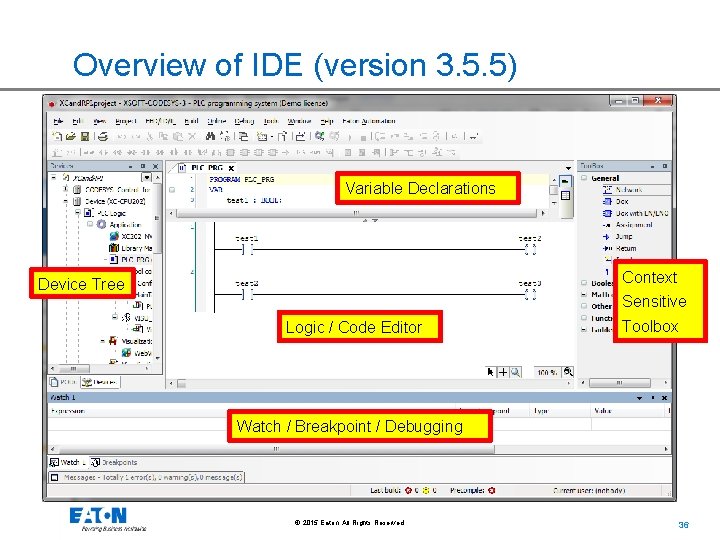This screenshot has width=720, height=540.
Task: Select the PLC_PRG node in device tree
Action: [130, 259]
